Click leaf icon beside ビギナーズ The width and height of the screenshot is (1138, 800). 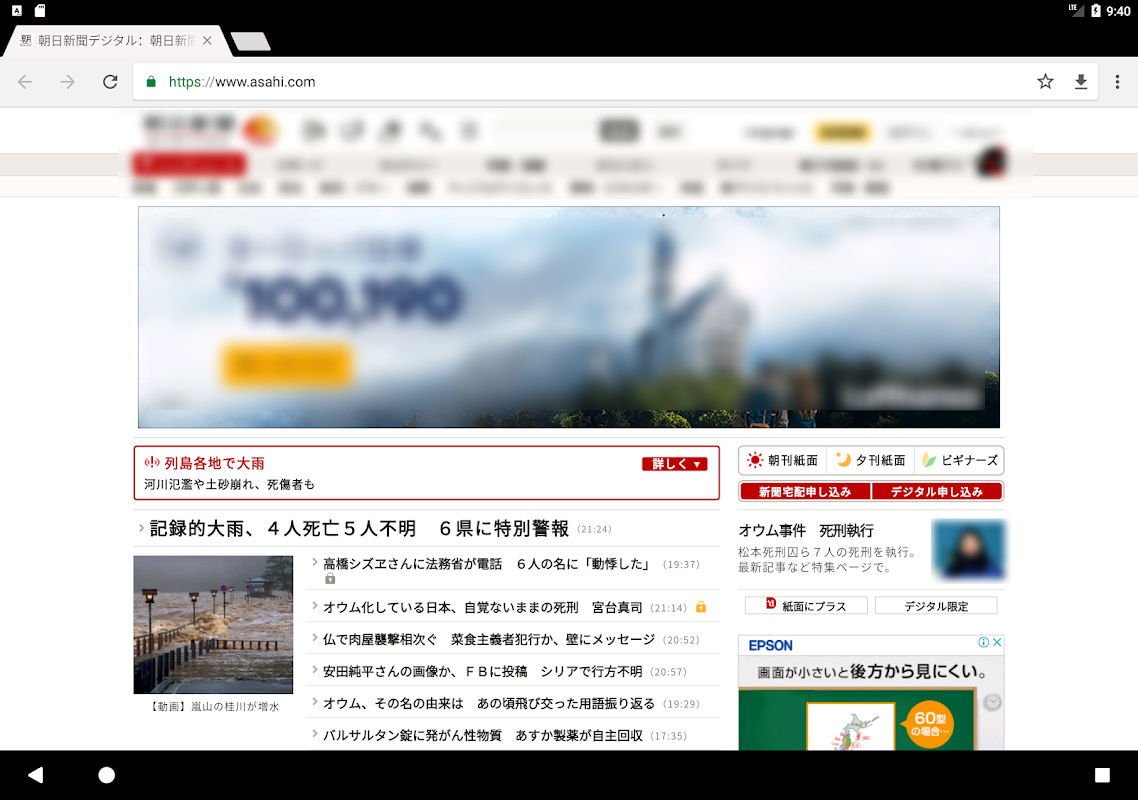click(x=929, y=460)
